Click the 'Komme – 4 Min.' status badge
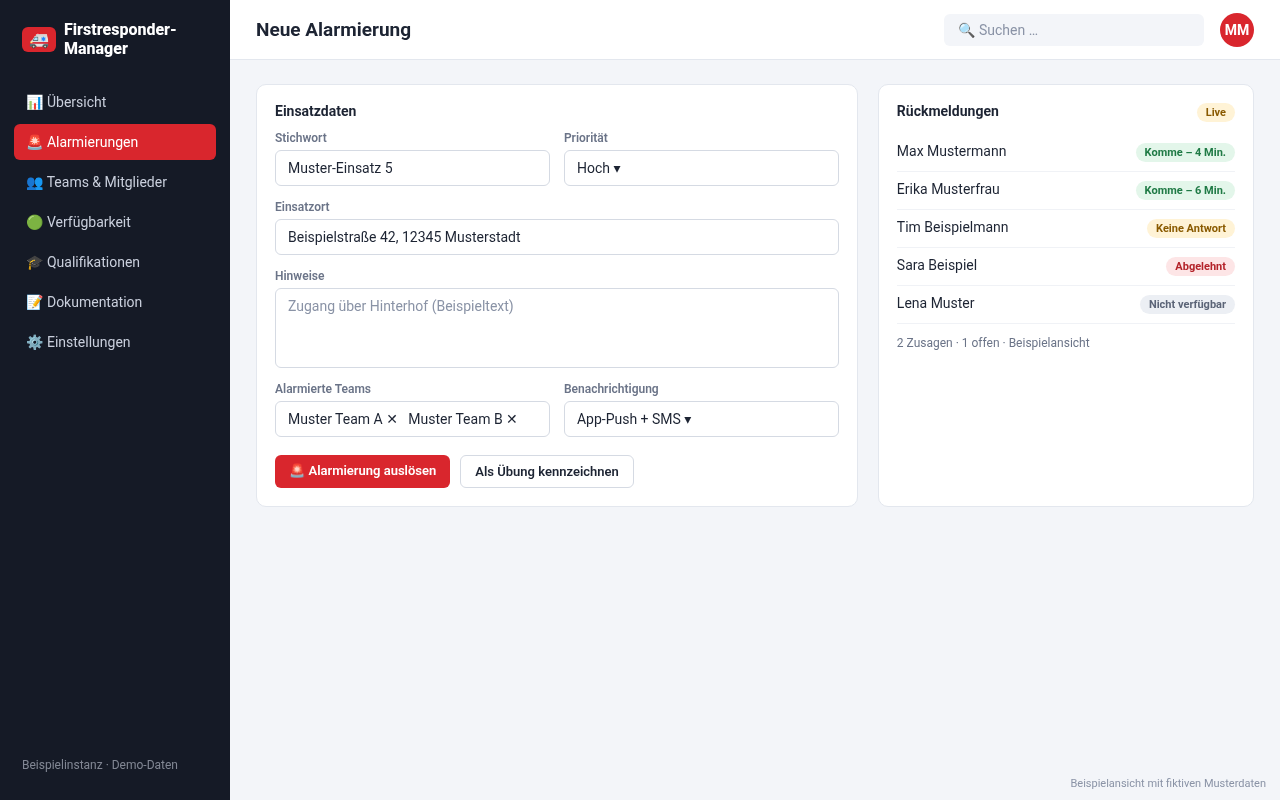 (1185, 152)
